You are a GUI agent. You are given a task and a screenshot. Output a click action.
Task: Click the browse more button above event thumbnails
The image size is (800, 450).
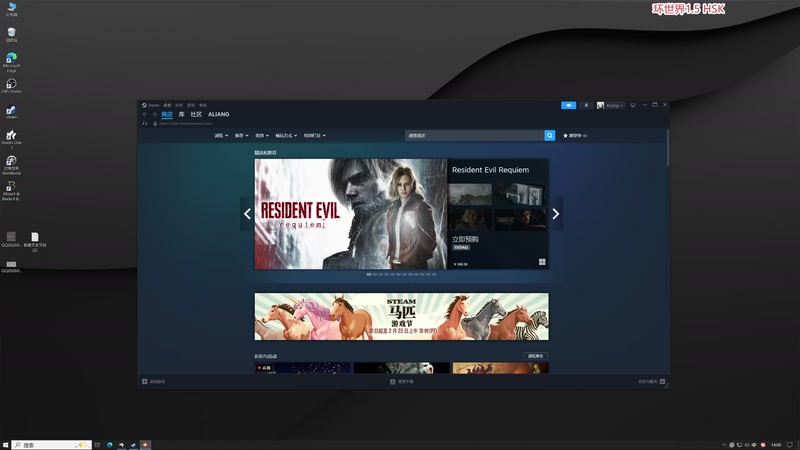(x=536, y=356)
